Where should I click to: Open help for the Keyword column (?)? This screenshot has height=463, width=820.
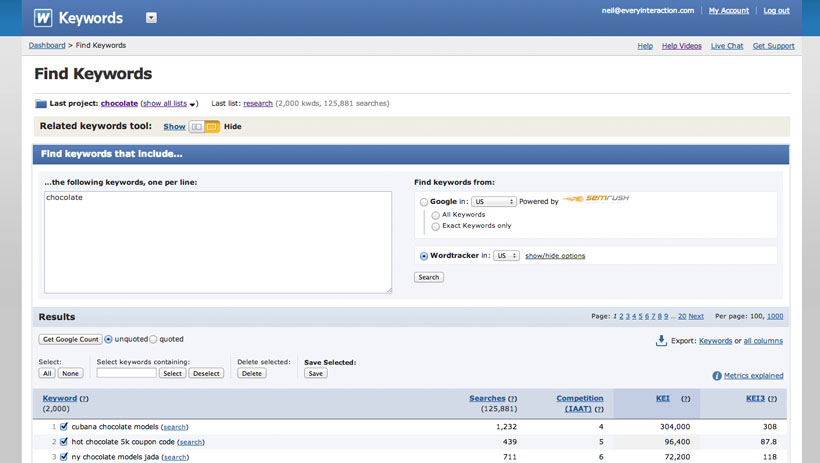click(x=84, y=399)
